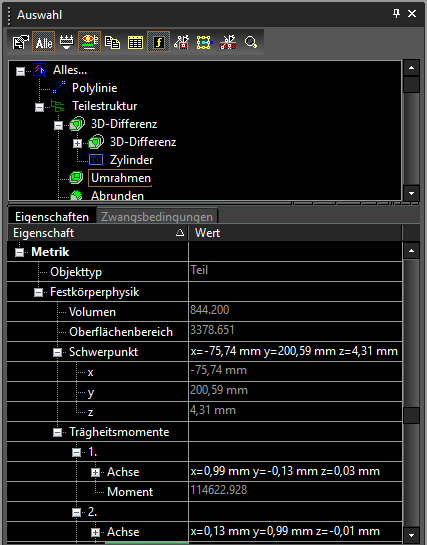
Task: Toggle the yellow function 'f' button
Action: tap(158, 42)
